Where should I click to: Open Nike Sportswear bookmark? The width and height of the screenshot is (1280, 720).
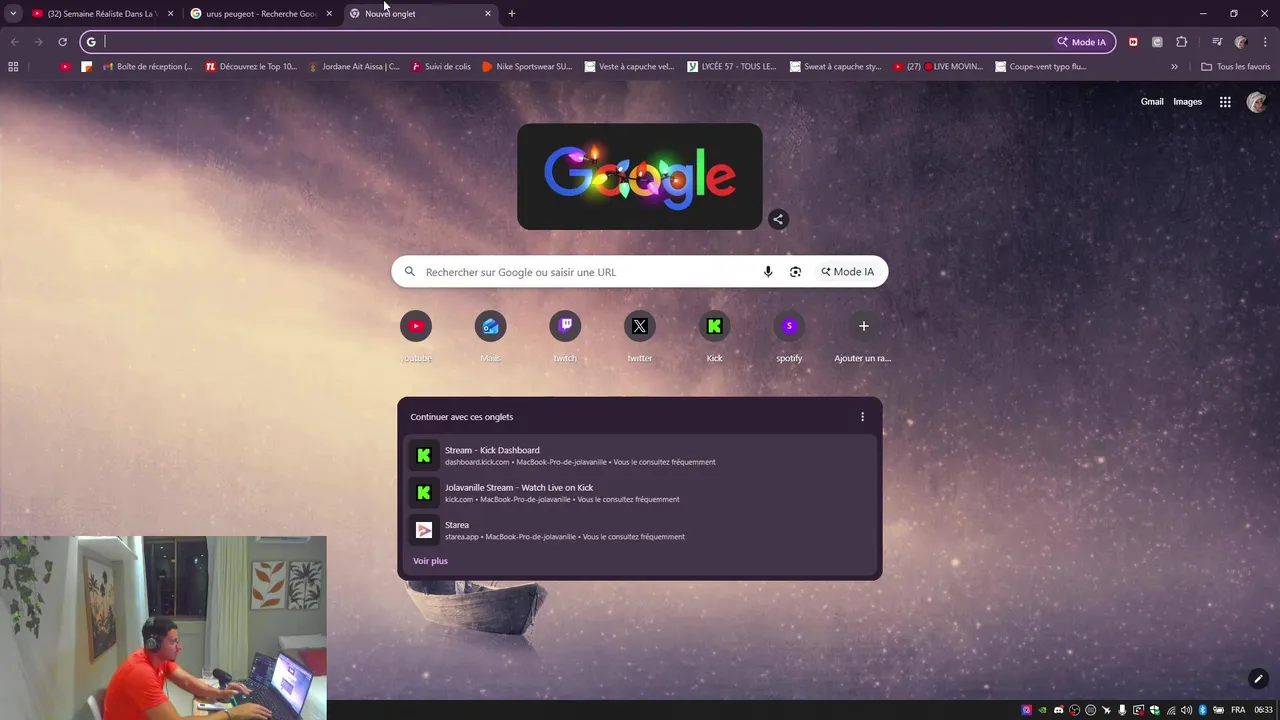point(527,67)
